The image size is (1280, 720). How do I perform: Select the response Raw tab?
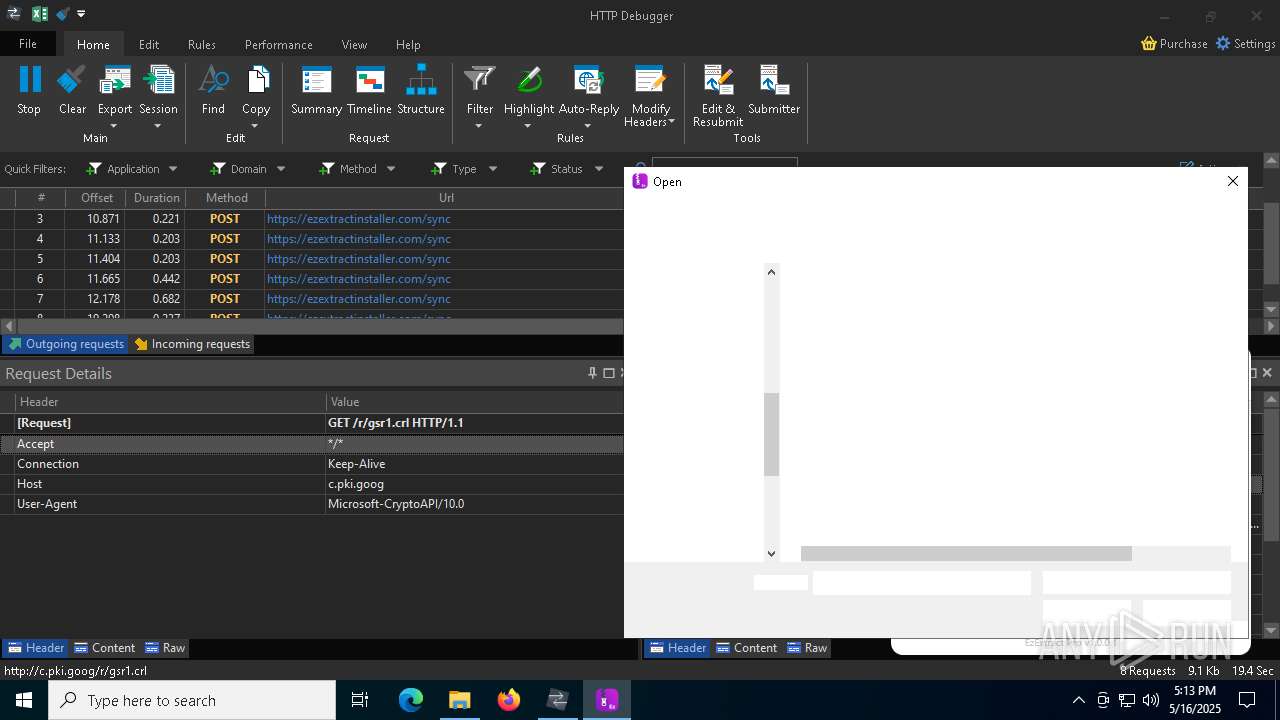click(x=807, y=648)
